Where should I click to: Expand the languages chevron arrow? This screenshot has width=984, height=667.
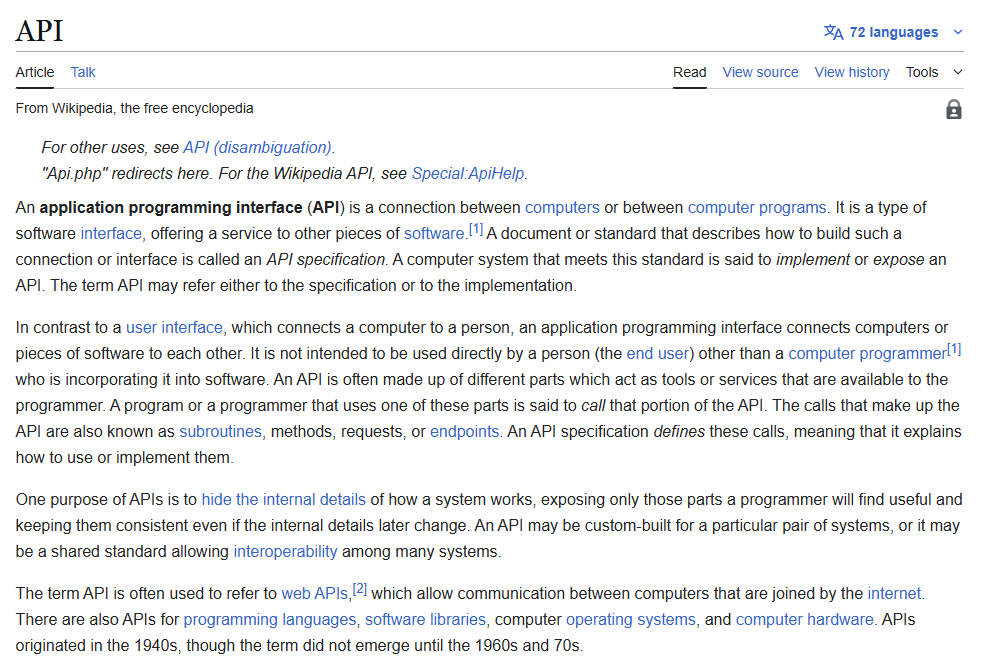[x=958, y=32]
